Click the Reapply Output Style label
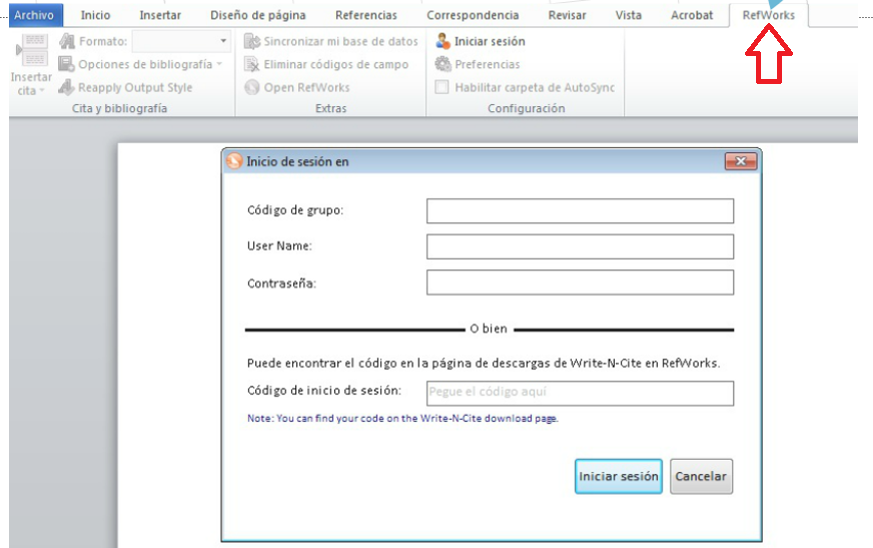Image resolution: width=873 pixels, height=548 pixels. (x=135, y=87)
